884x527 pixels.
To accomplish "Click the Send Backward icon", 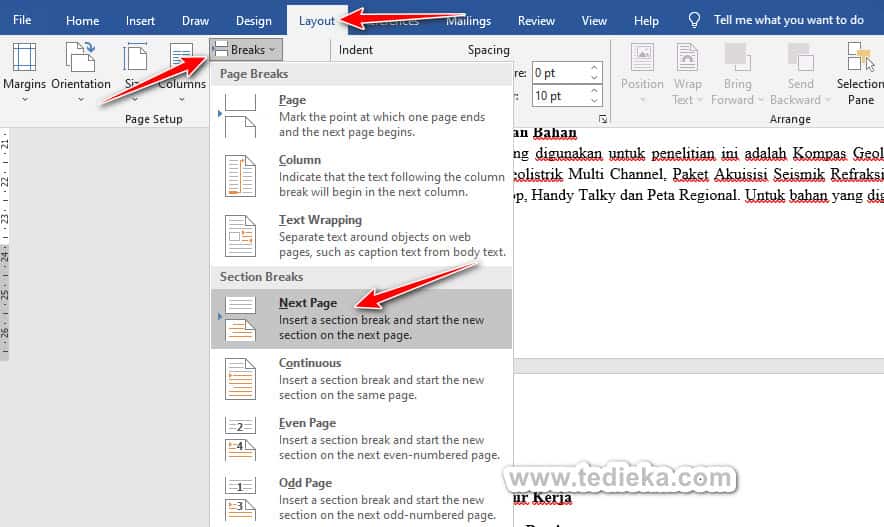I will [x=800, y=60].
